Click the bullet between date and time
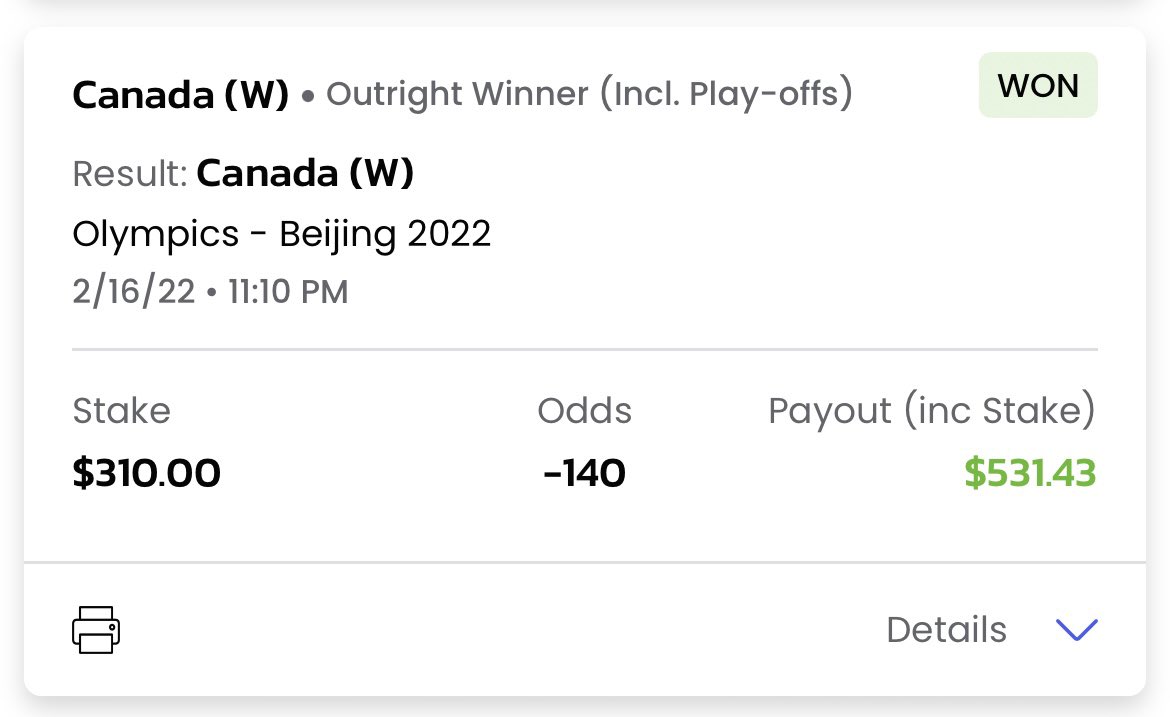 [x=211, y=292]
